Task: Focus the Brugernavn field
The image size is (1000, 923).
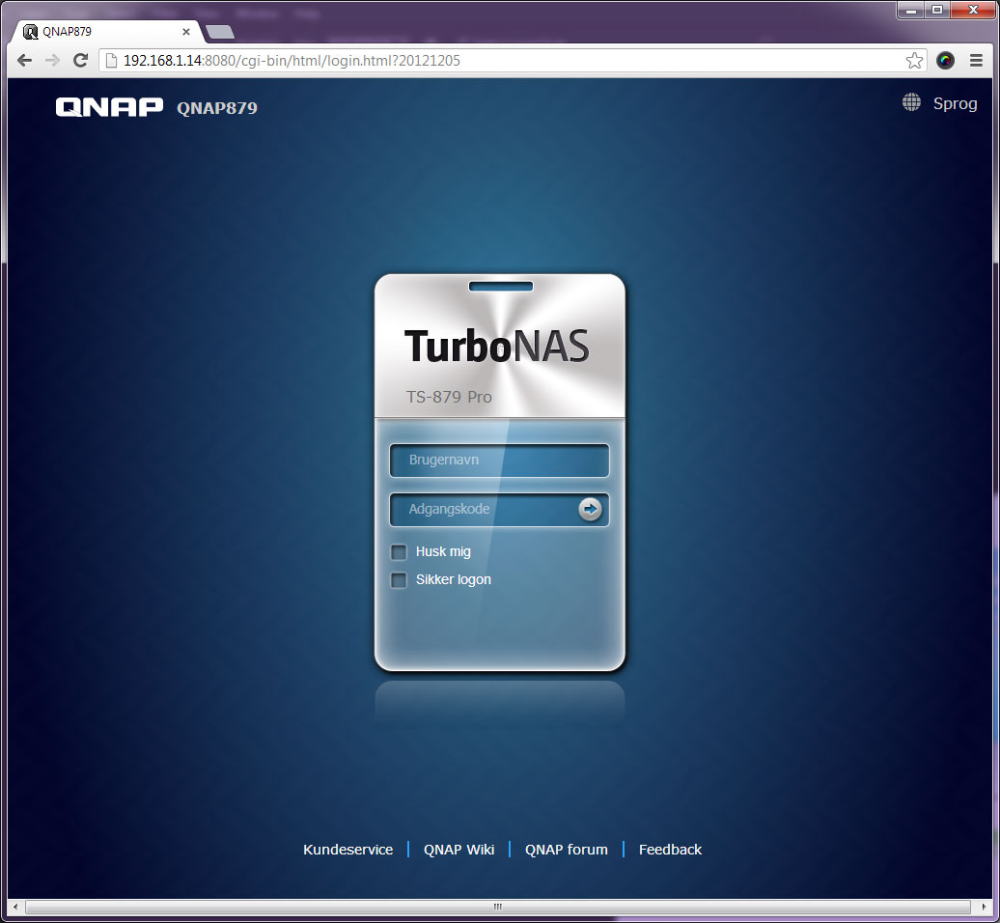Action: point(499,460)
